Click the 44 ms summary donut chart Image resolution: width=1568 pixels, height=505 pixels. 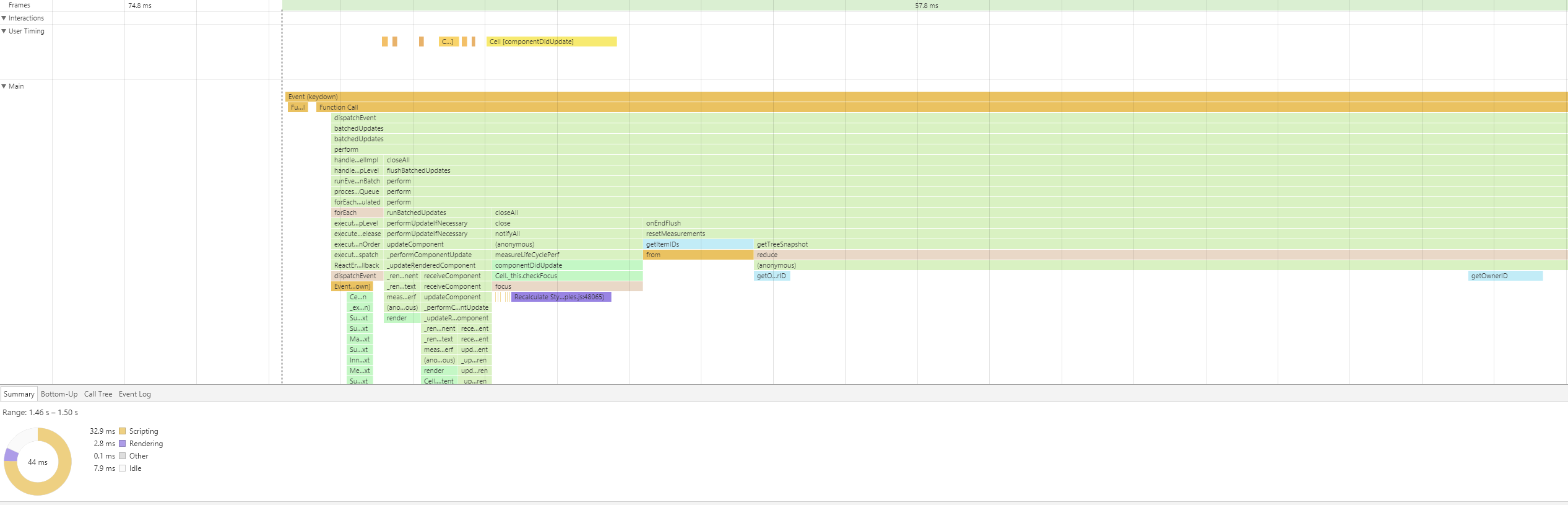[x=38, y=462]
